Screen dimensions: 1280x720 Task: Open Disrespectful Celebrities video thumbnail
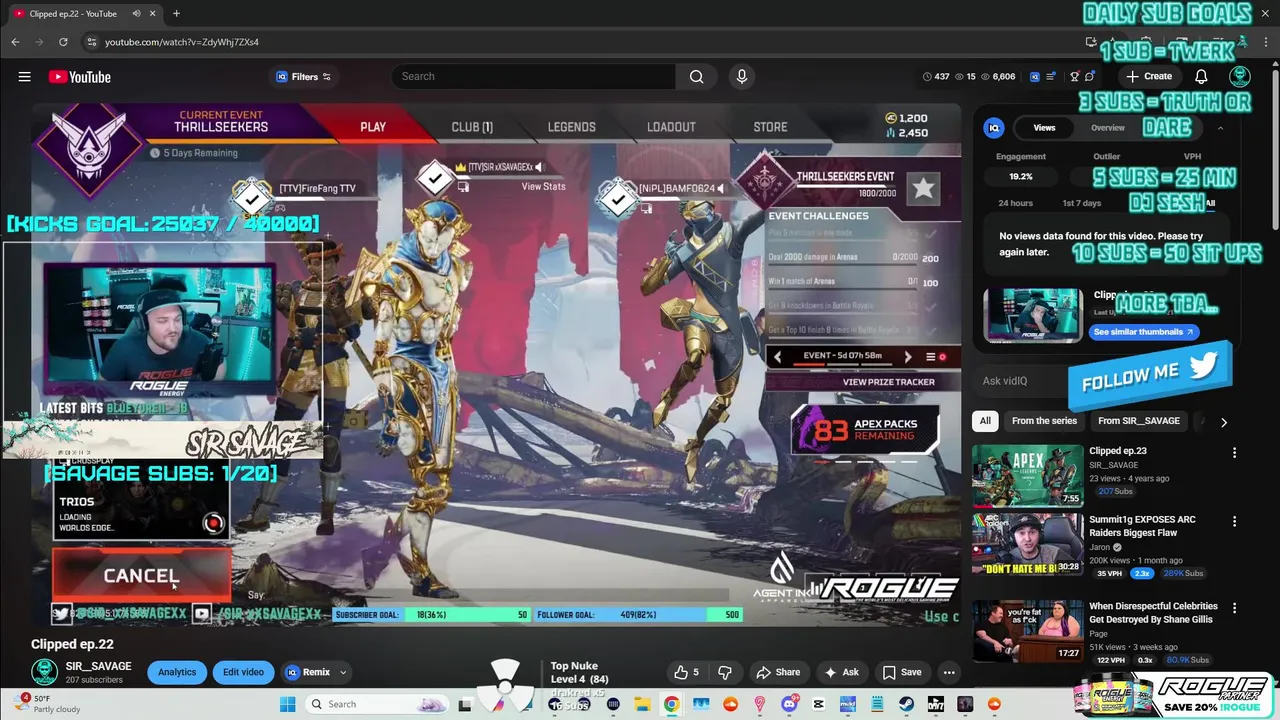click(x=1027, y=631)
